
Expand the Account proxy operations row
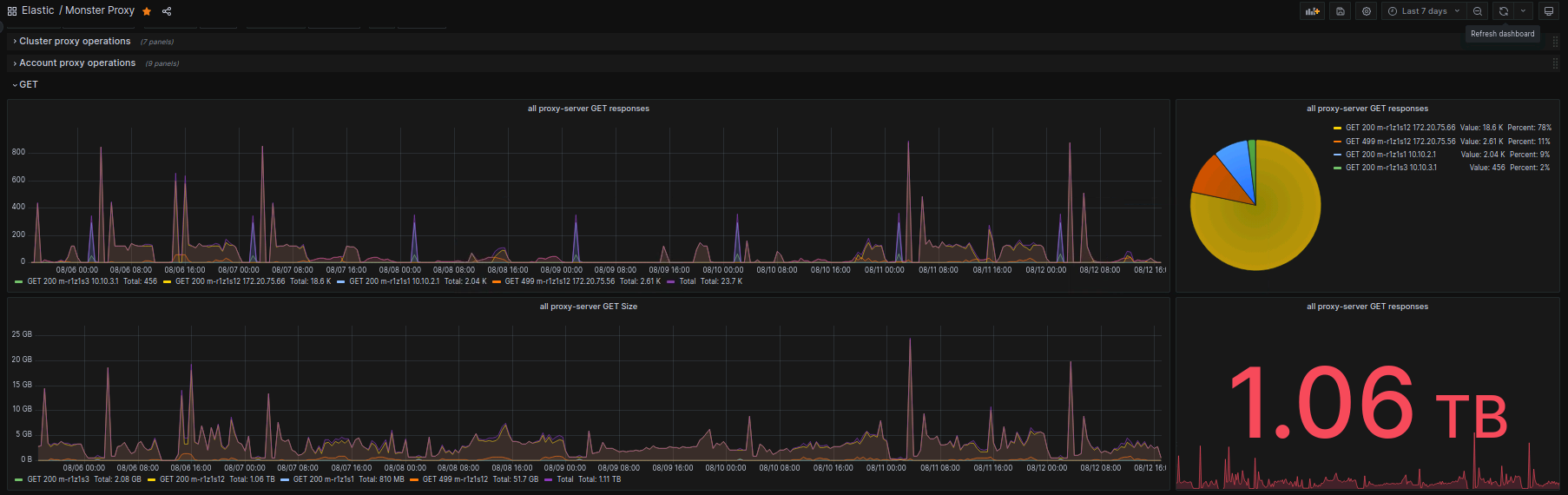pyautogui.click(x=77, y=63)
